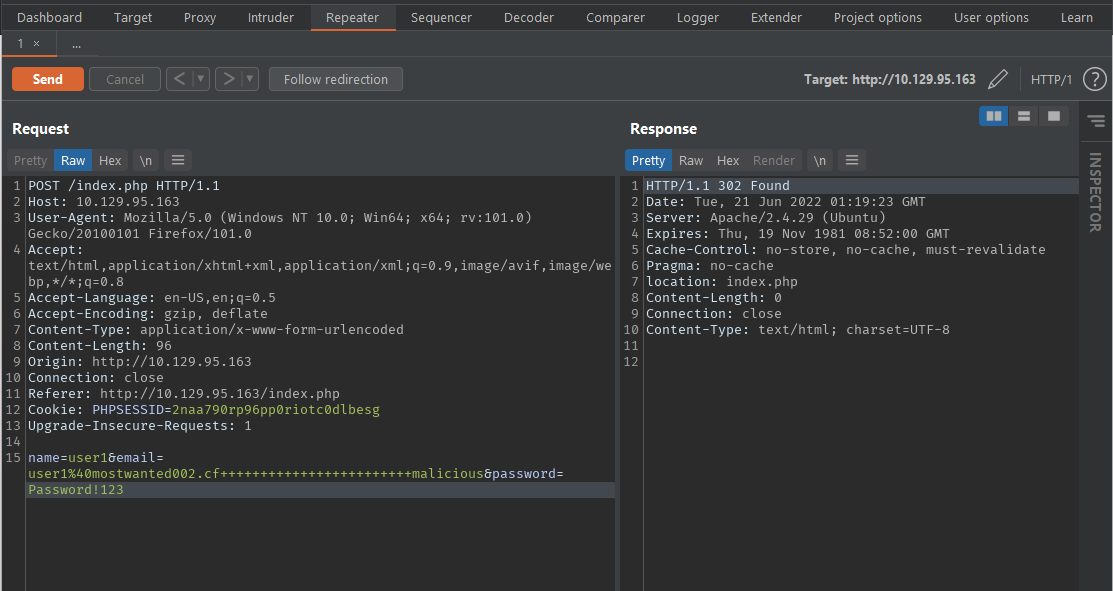This screenshot has width=1113, height=591.
Task: Edit target with the pencil icon
Action: coord(997,79)
